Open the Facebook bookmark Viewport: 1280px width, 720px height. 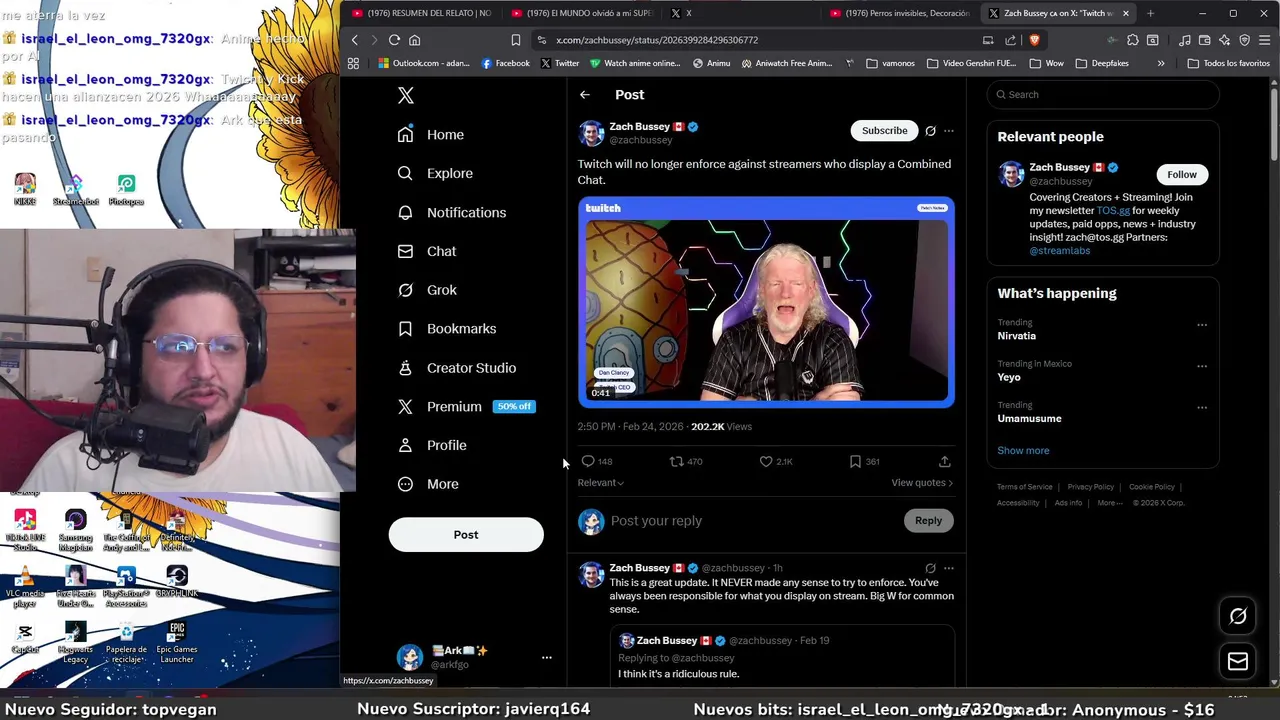[505, 63]
